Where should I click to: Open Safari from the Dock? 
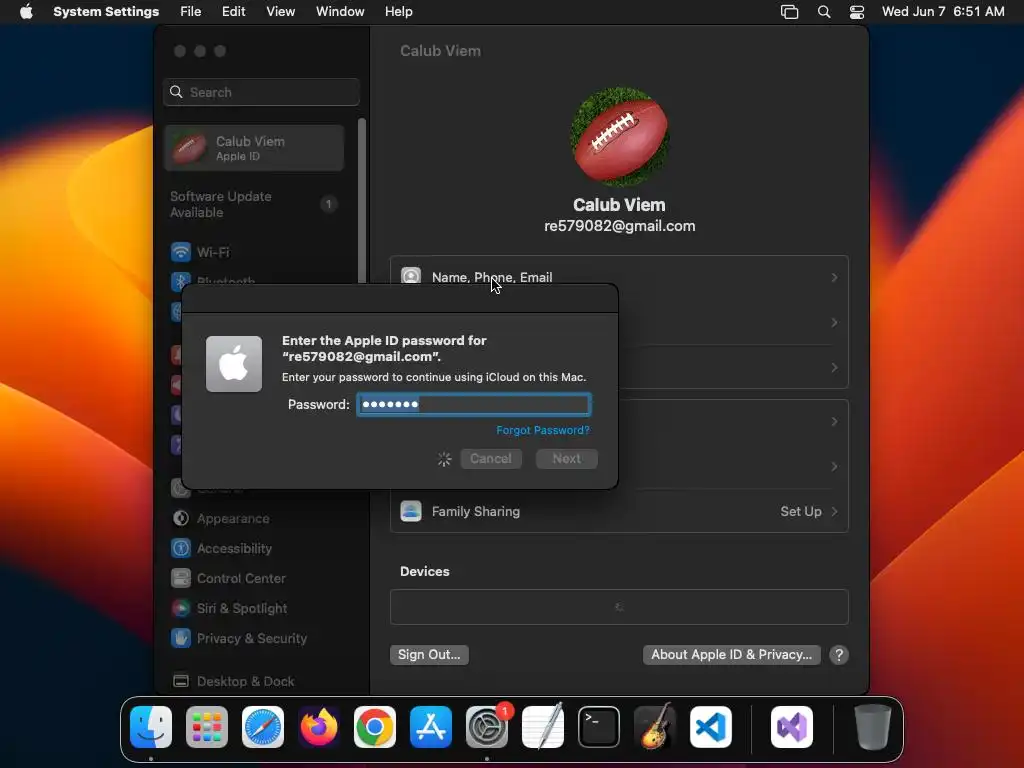[x=263, y=727]
